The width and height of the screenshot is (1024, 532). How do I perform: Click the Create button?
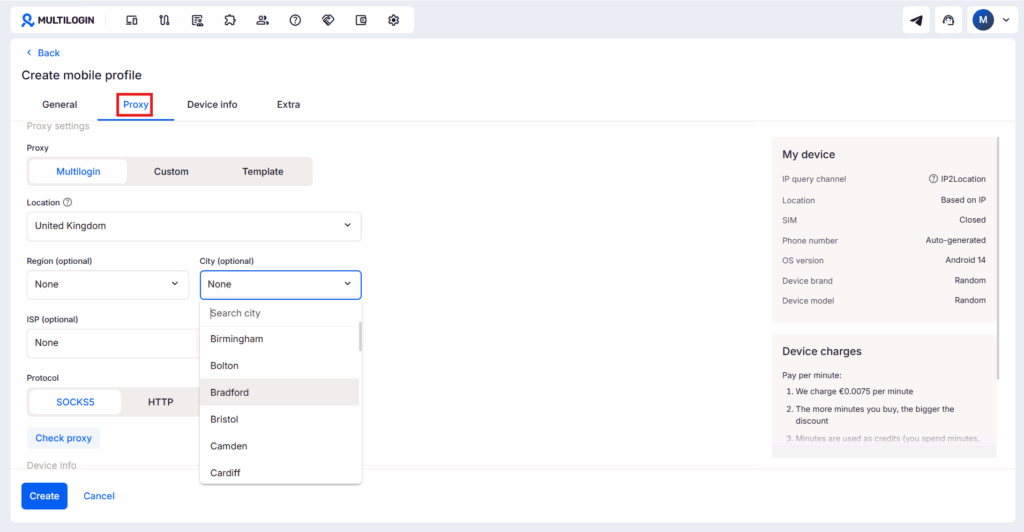44,496
